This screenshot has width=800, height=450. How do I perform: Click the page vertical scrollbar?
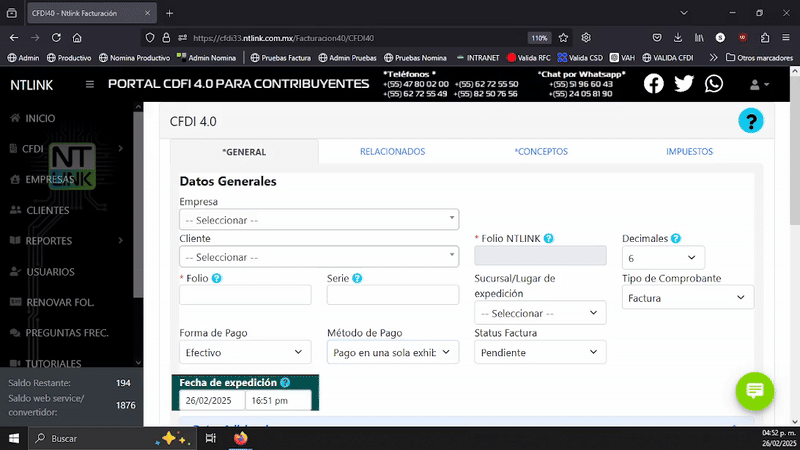[795, 153]
